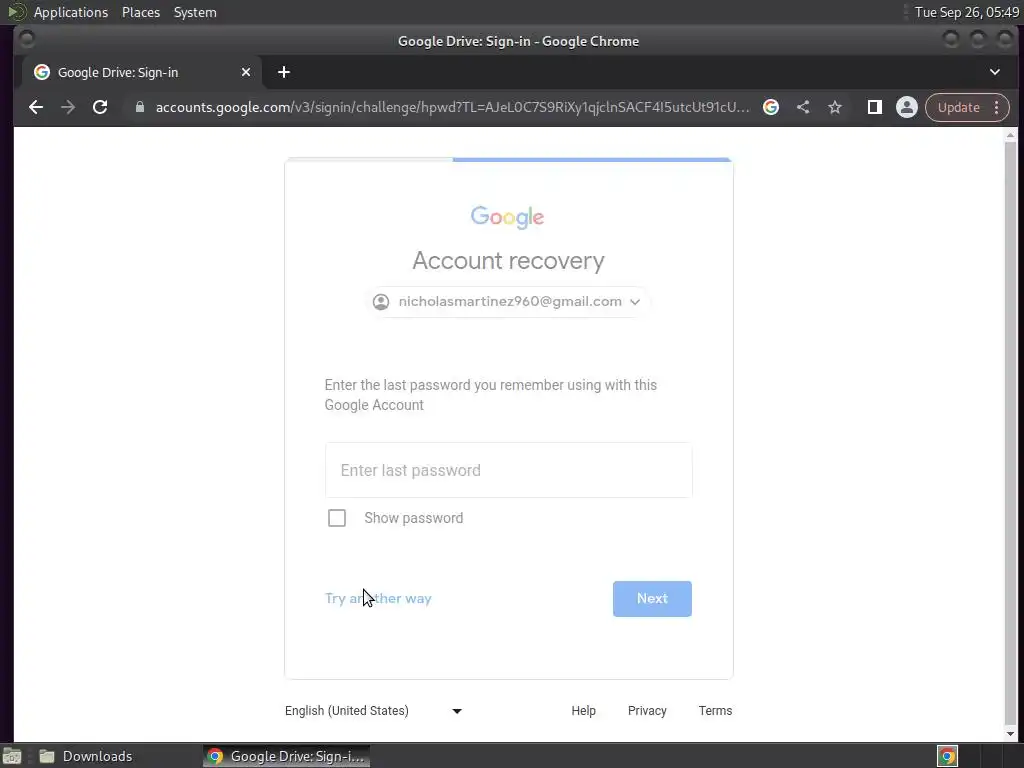Screen dimensions: 1024x768
Task: Click the show desktop icon in taskbar
Action: 12,756
